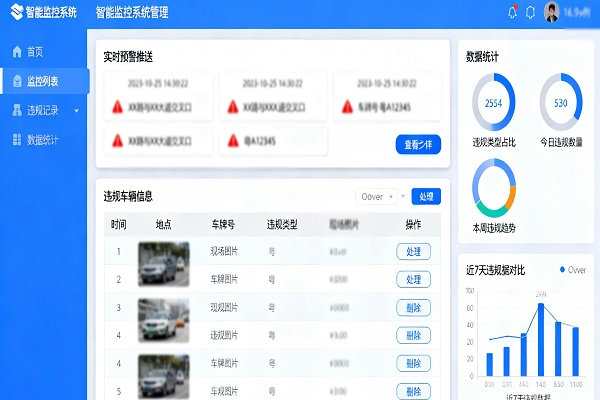The width and height of the screenshot is (600, 400).
Task: Click 处理 button in the first table row
Action: tap(413, 251)
